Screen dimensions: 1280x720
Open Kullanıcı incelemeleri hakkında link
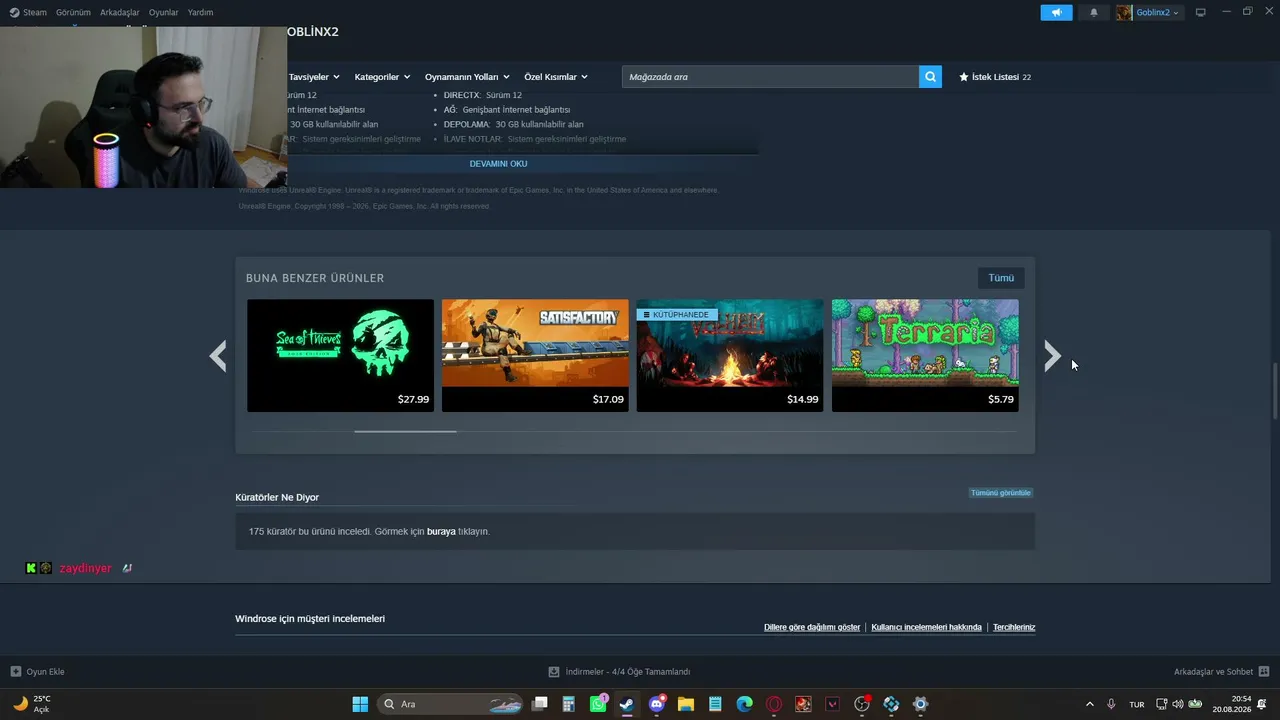[926, 628]
